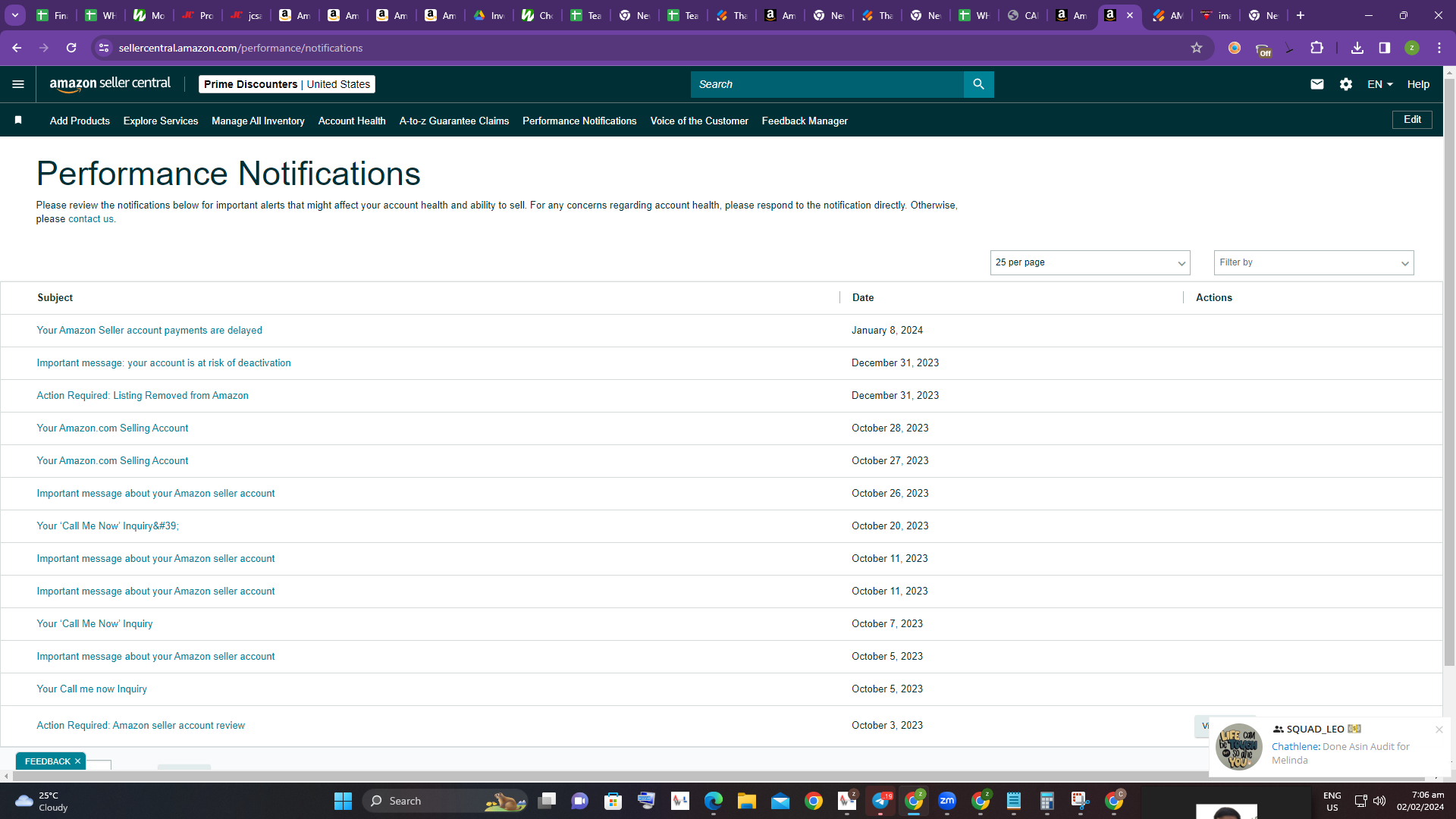This screenshot has width=1456, height=819.
Task: Open the October 28 Selling Account notification
Action: pos(112,428)
